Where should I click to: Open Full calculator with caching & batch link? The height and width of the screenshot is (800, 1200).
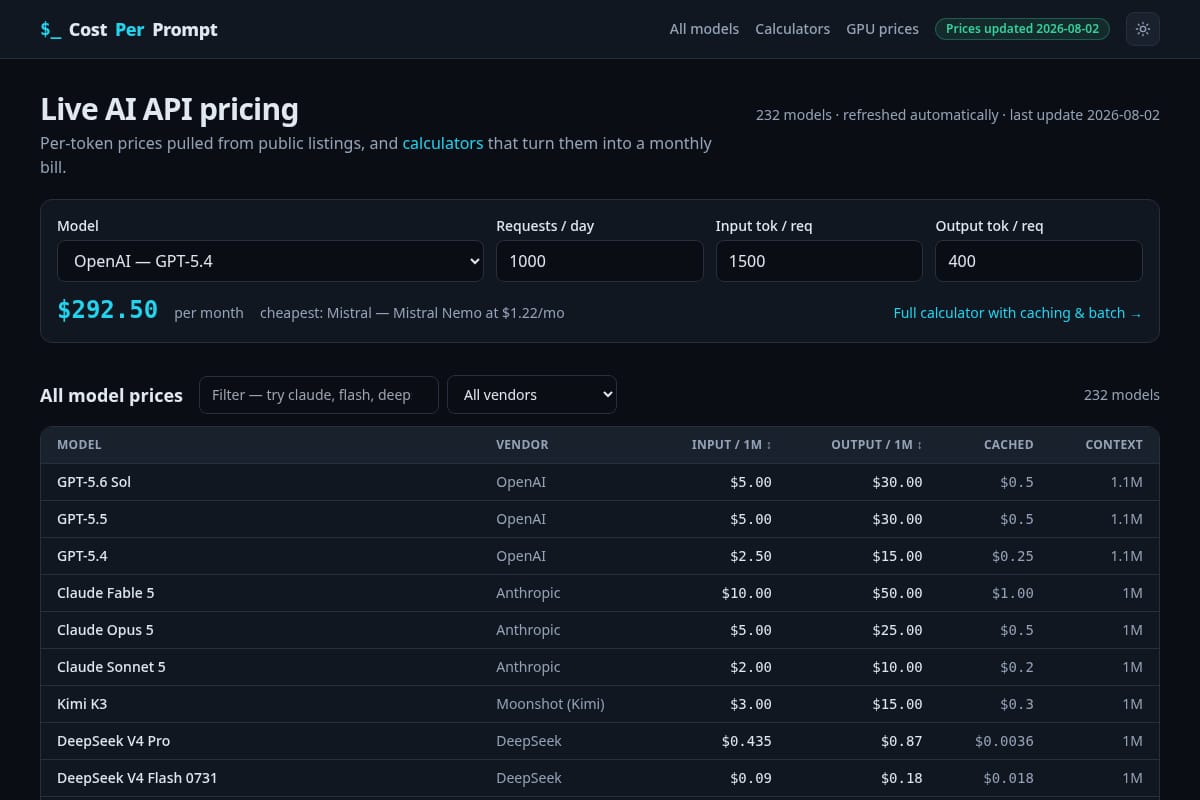pos(1017,313)
